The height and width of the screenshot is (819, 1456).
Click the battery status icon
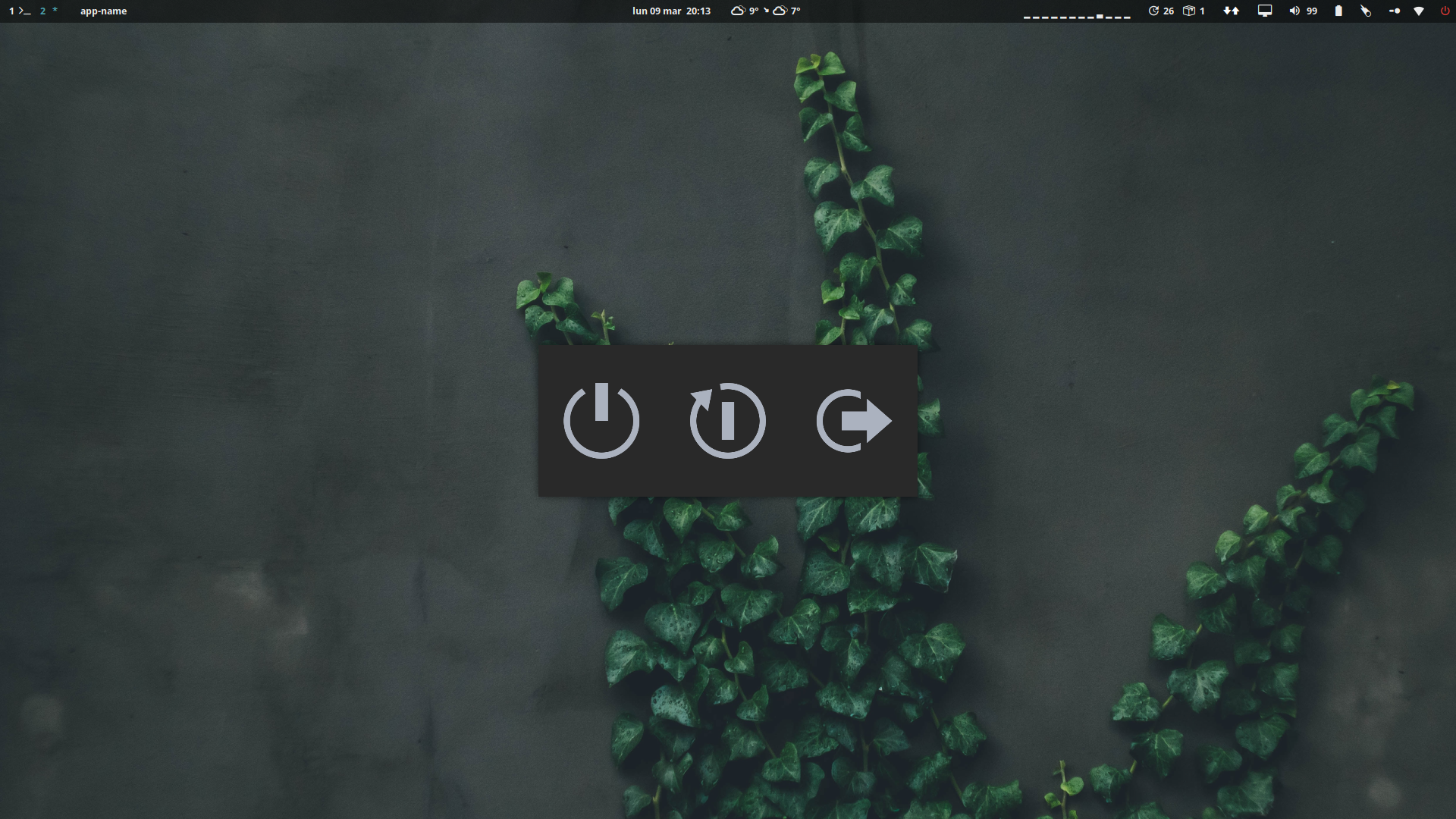pyautogui.click(x=1338, y=11)
